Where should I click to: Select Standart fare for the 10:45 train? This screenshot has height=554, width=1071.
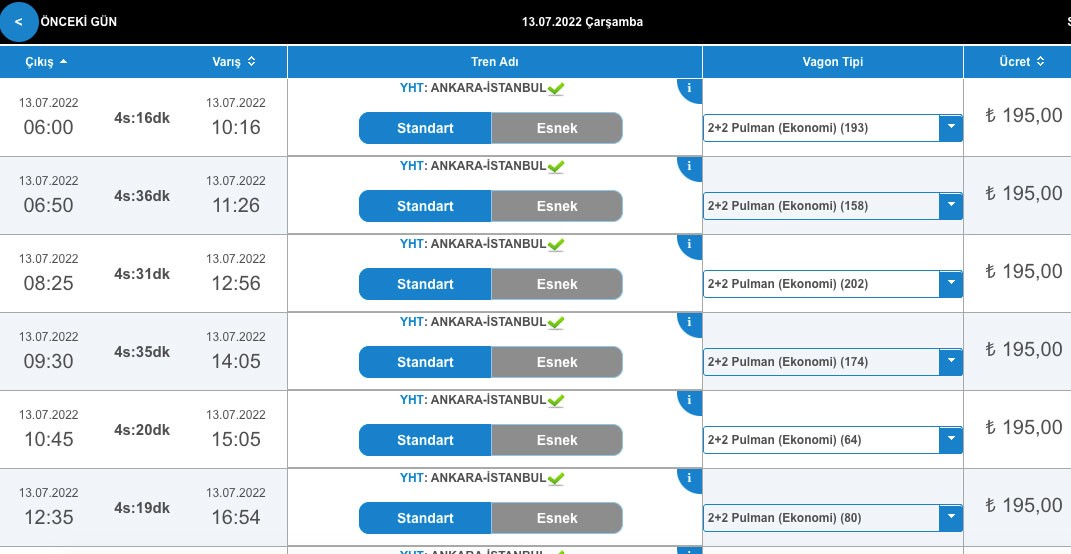[425, 440]
